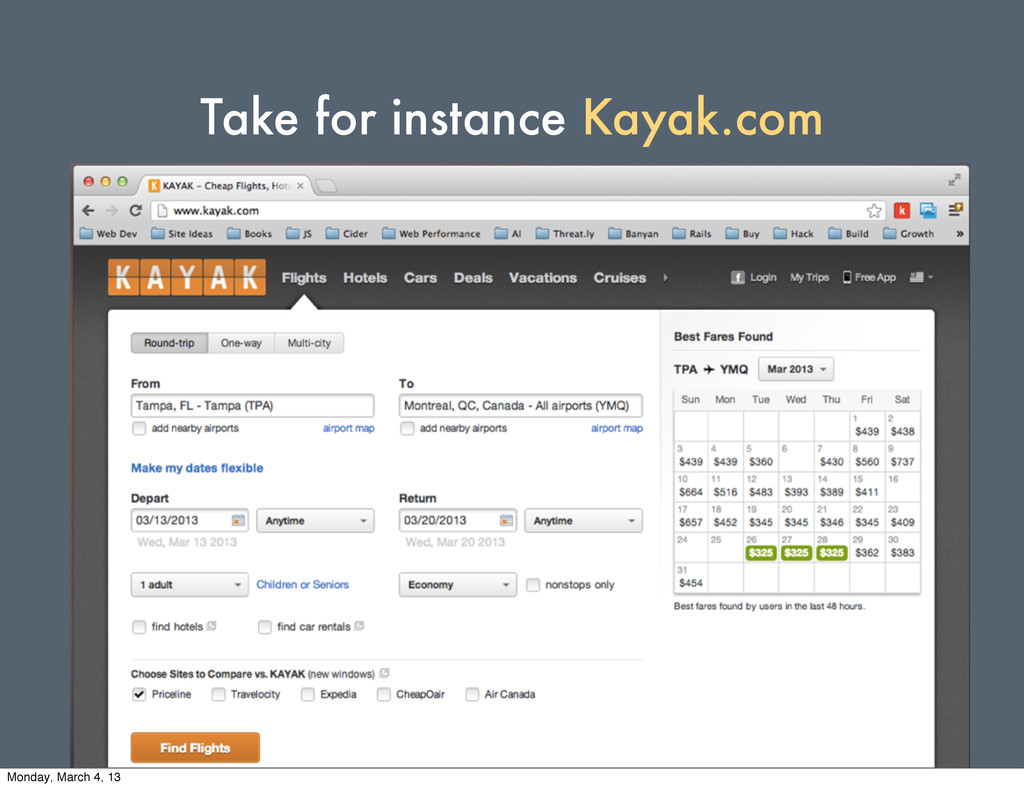Enable find hotels checkbox

click(x=138, y=627)
